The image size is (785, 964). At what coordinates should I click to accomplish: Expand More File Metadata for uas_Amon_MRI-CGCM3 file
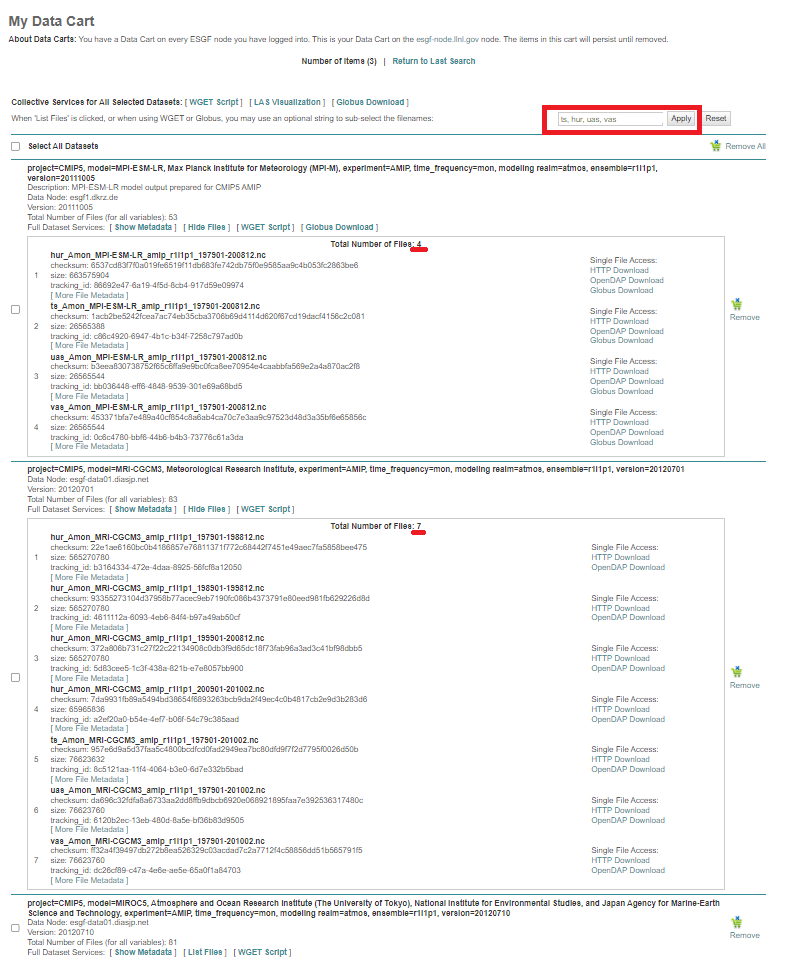pyautogui.click(x=89, y=829)
